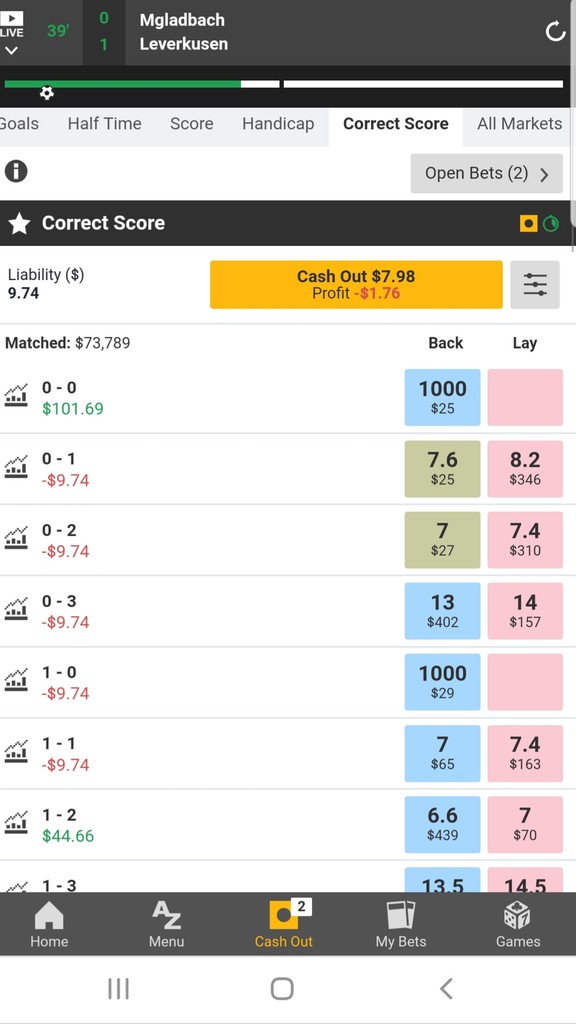Open cash out settings sliders icon
576x1024 pixels.
(x=535, y=285)
